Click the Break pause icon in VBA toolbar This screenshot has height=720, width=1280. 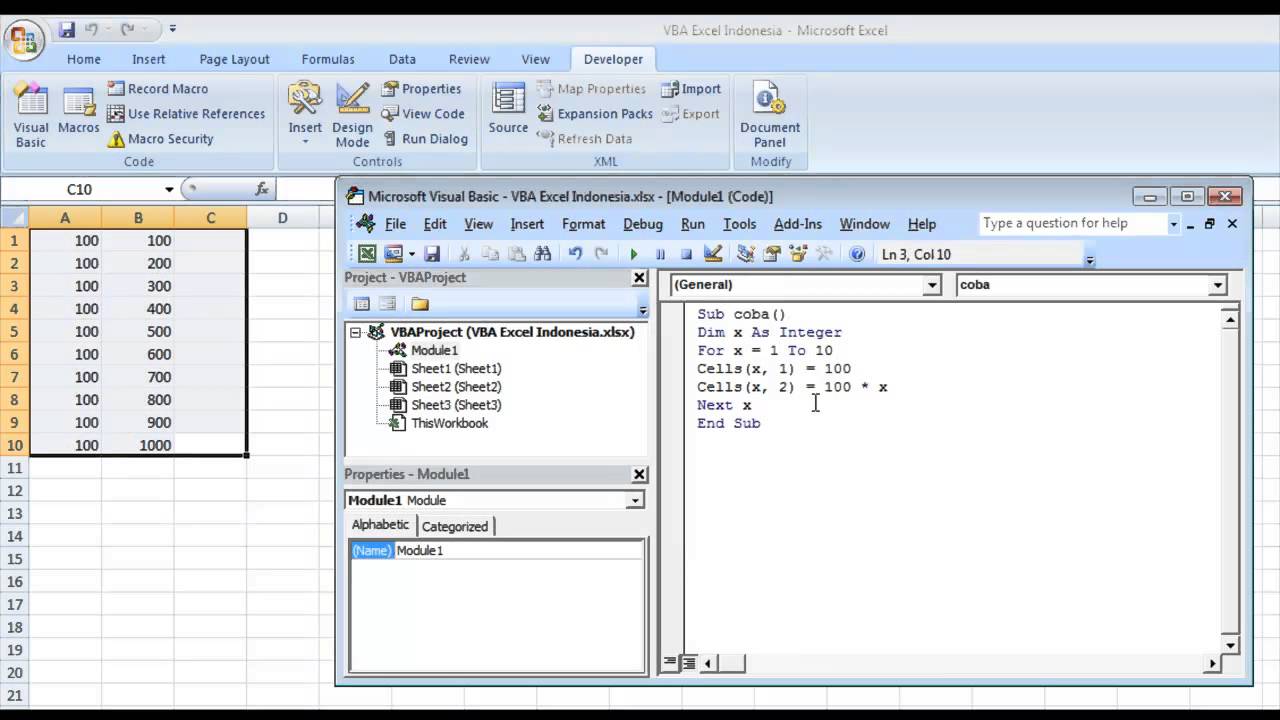tap(660, 254)
